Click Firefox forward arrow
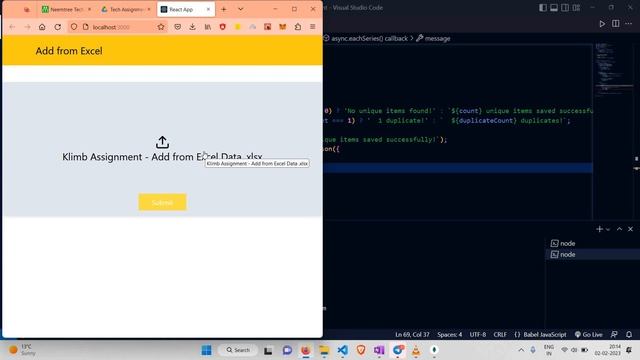Image resolution: width=640 pixels, height=360 pixels. [x=27, y=27]
